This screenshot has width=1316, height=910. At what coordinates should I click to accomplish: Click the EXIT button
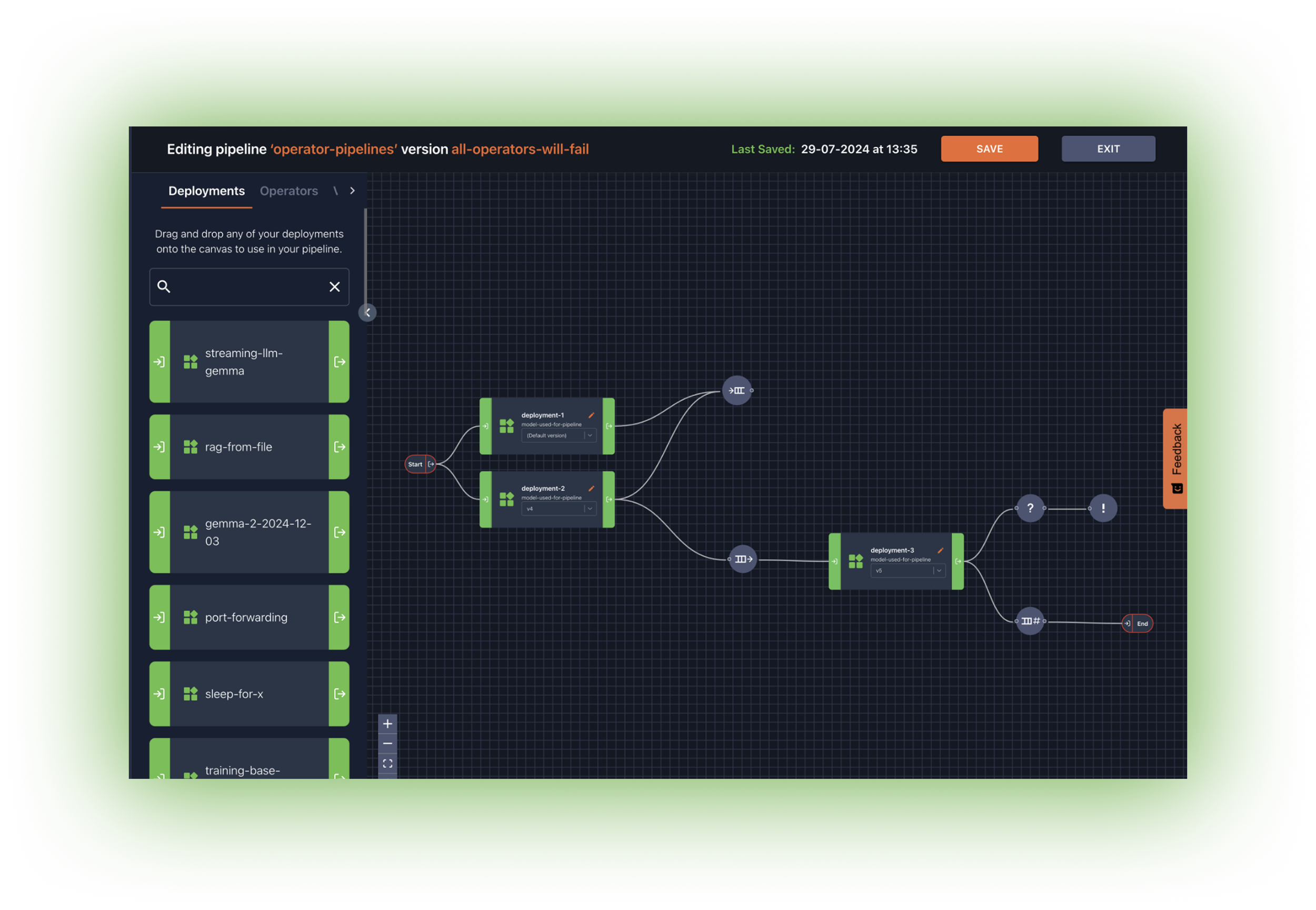(x=1108, y=149)
